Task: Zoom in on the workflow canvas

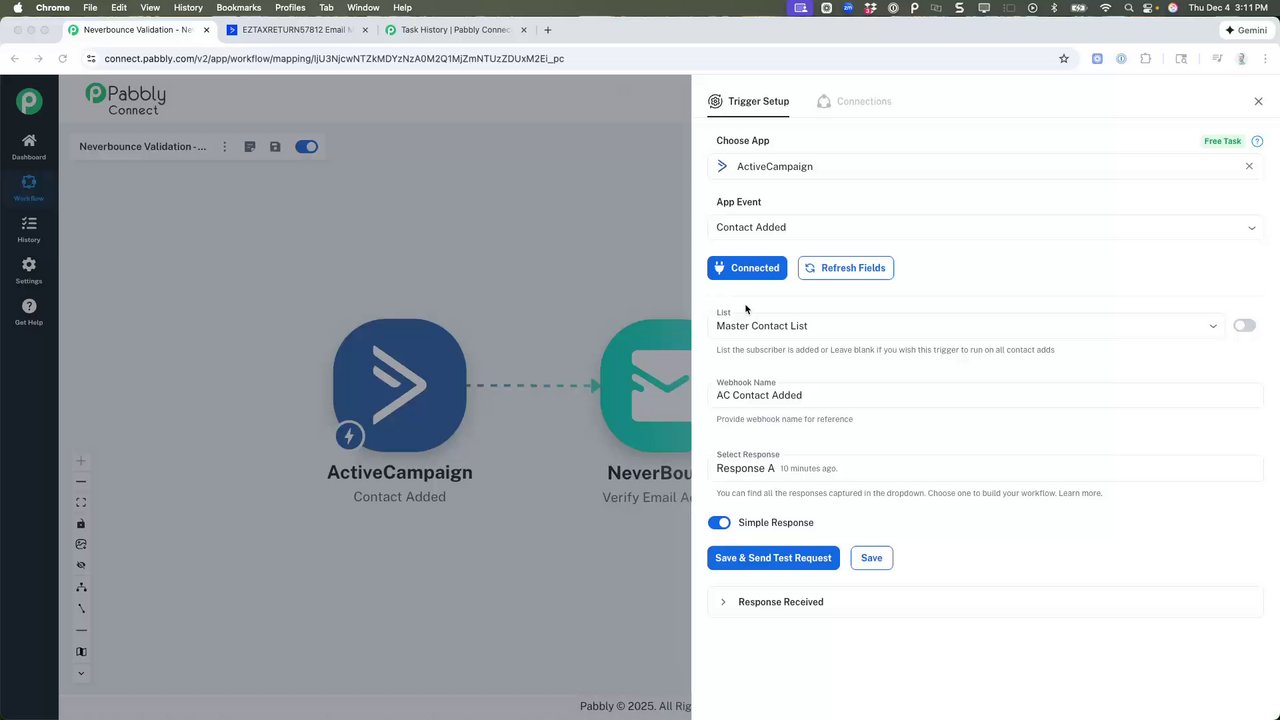Action: pos(81,461)
